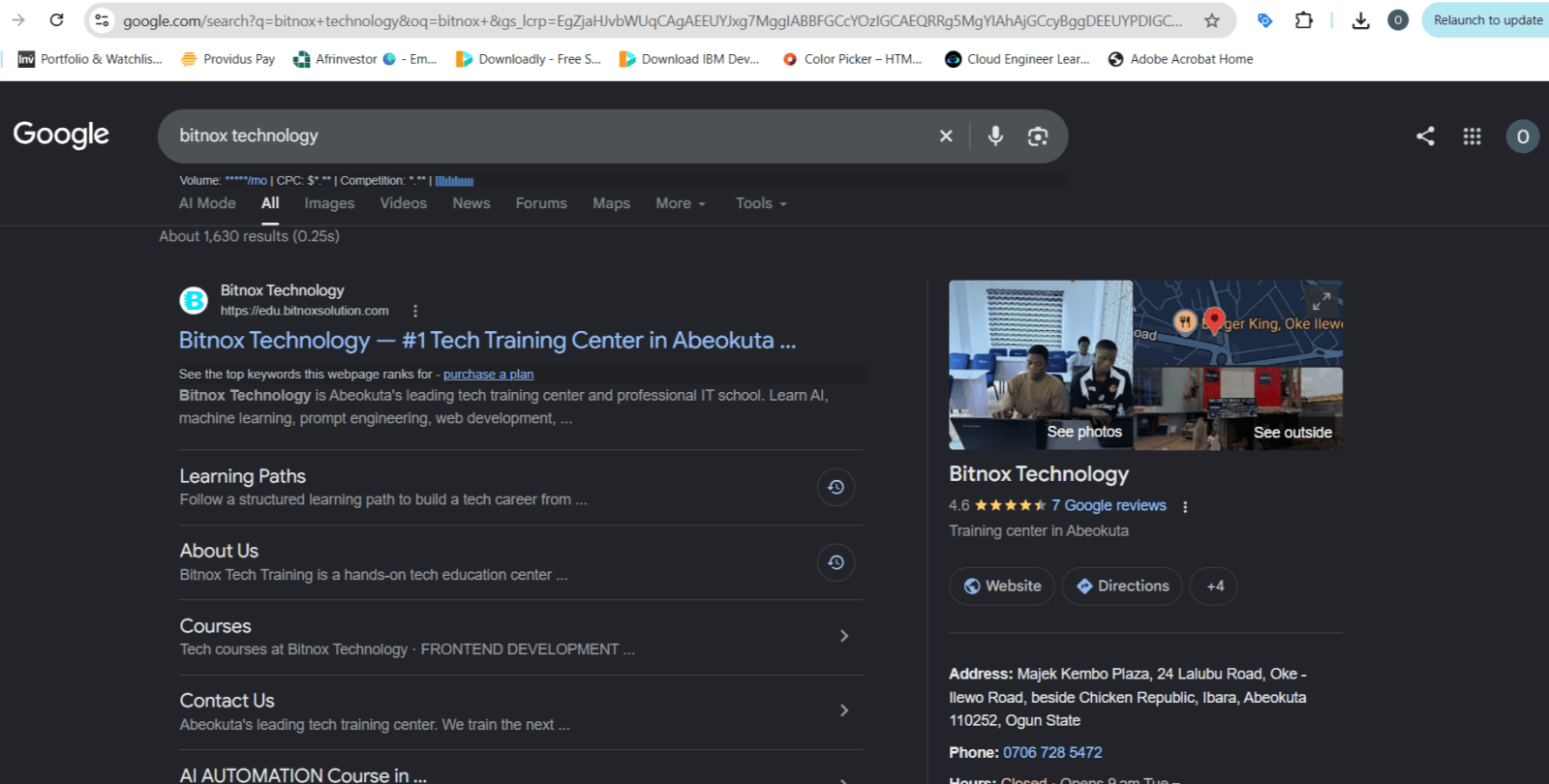Click the blue tag extension icon

1264,20
